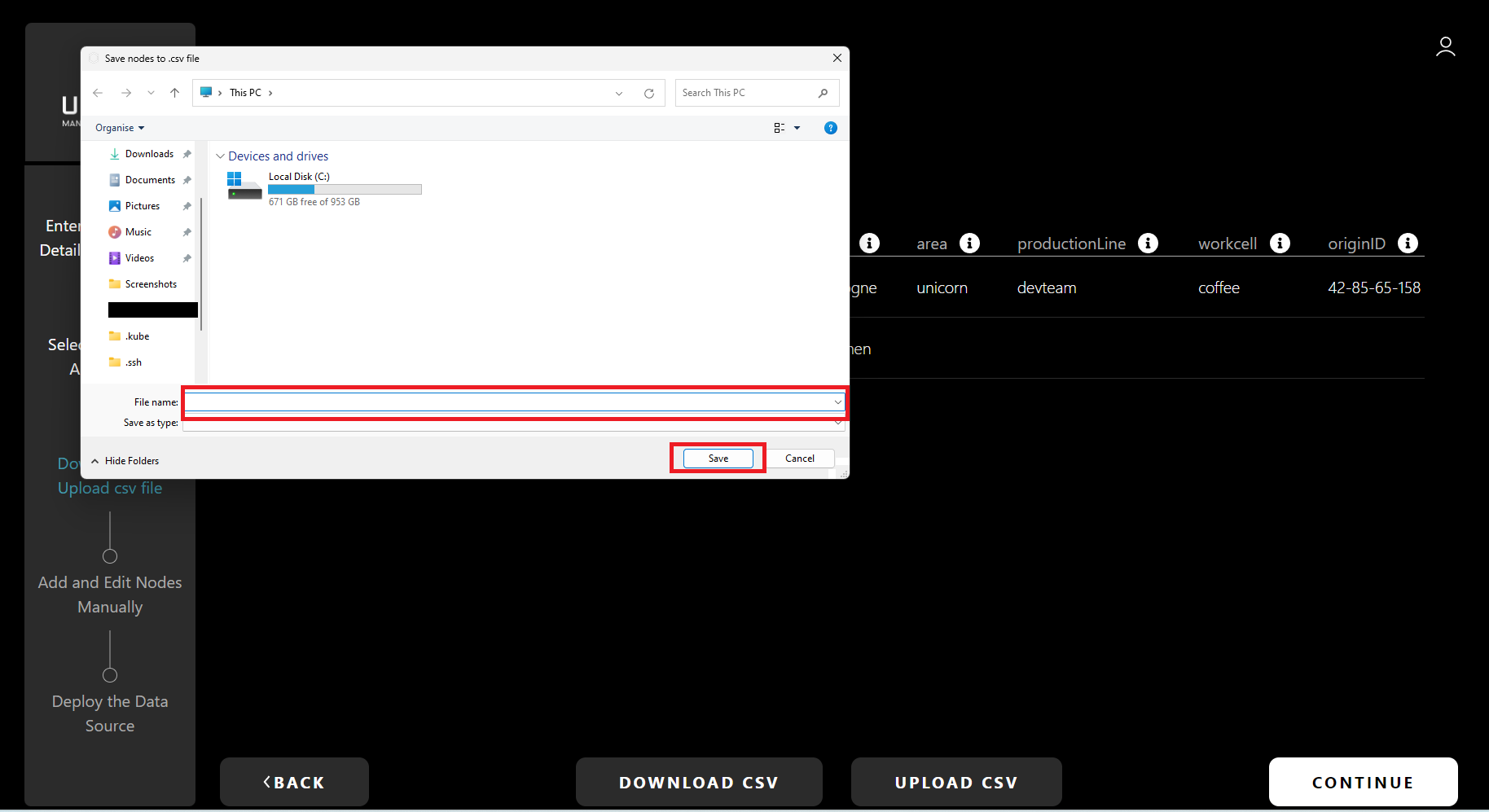Click info icon next to workcell
This screenshot has width=1489, height=812.
(x=1280, y=244)
